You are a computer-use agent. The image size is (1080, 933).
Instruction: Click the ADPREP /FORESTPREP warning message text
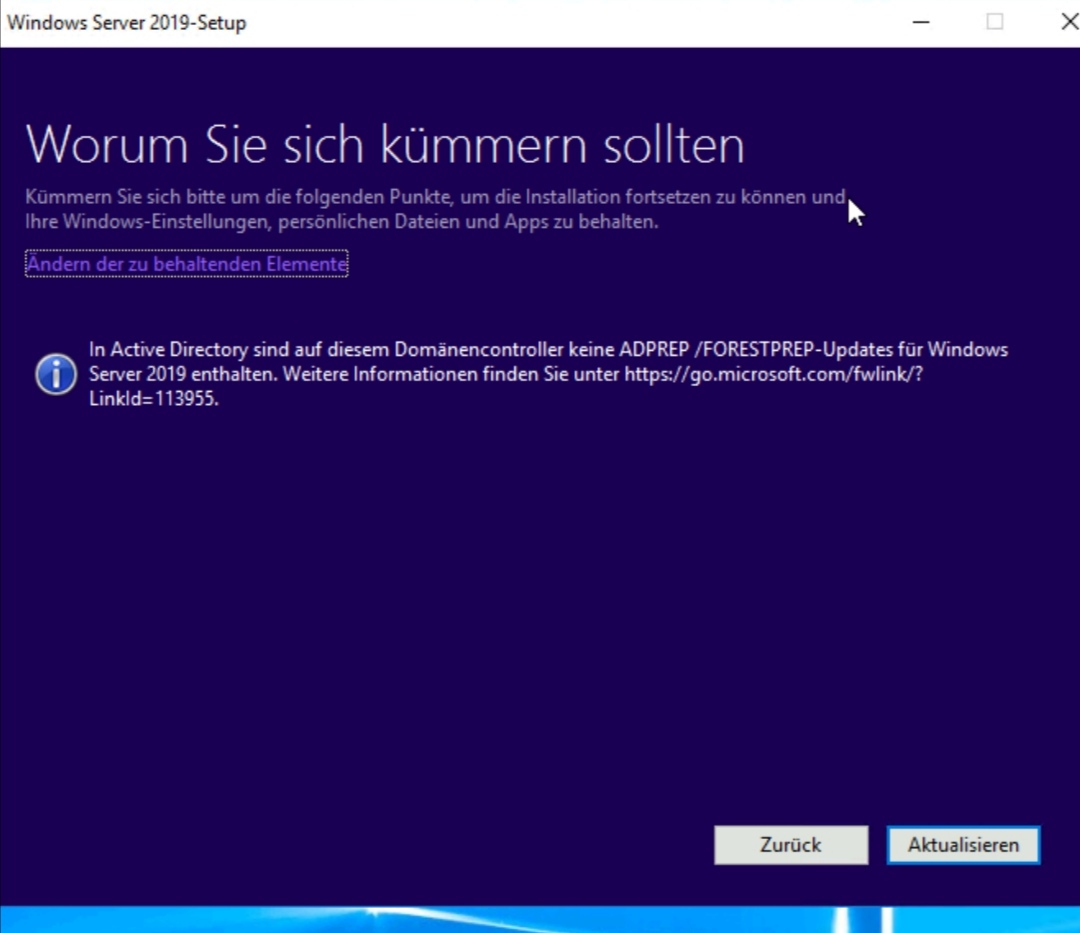[x=548, y=374]
